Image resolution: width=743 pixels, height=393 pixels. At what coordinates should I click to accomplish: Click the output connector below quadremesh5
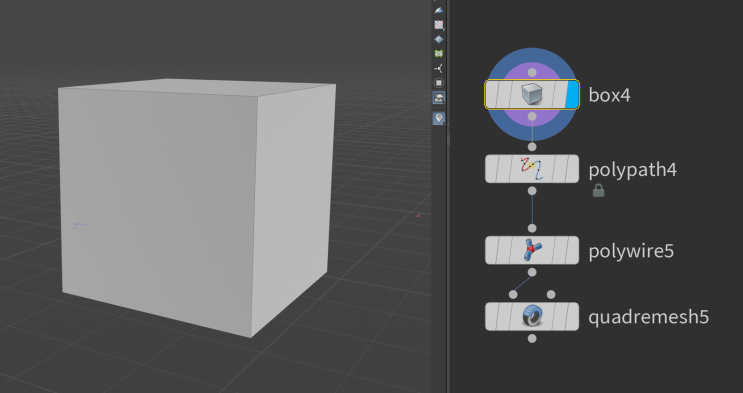(x=532, y=338)
